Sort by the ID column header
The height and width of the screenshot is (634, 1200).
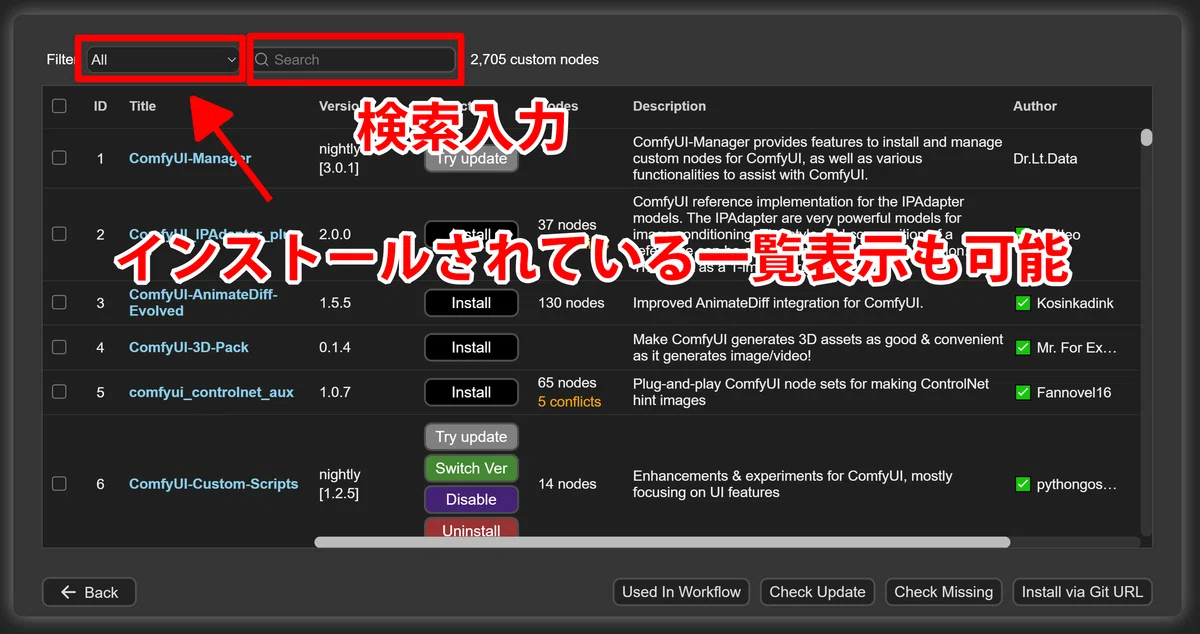pyautogui.click(x=100, y=106)
